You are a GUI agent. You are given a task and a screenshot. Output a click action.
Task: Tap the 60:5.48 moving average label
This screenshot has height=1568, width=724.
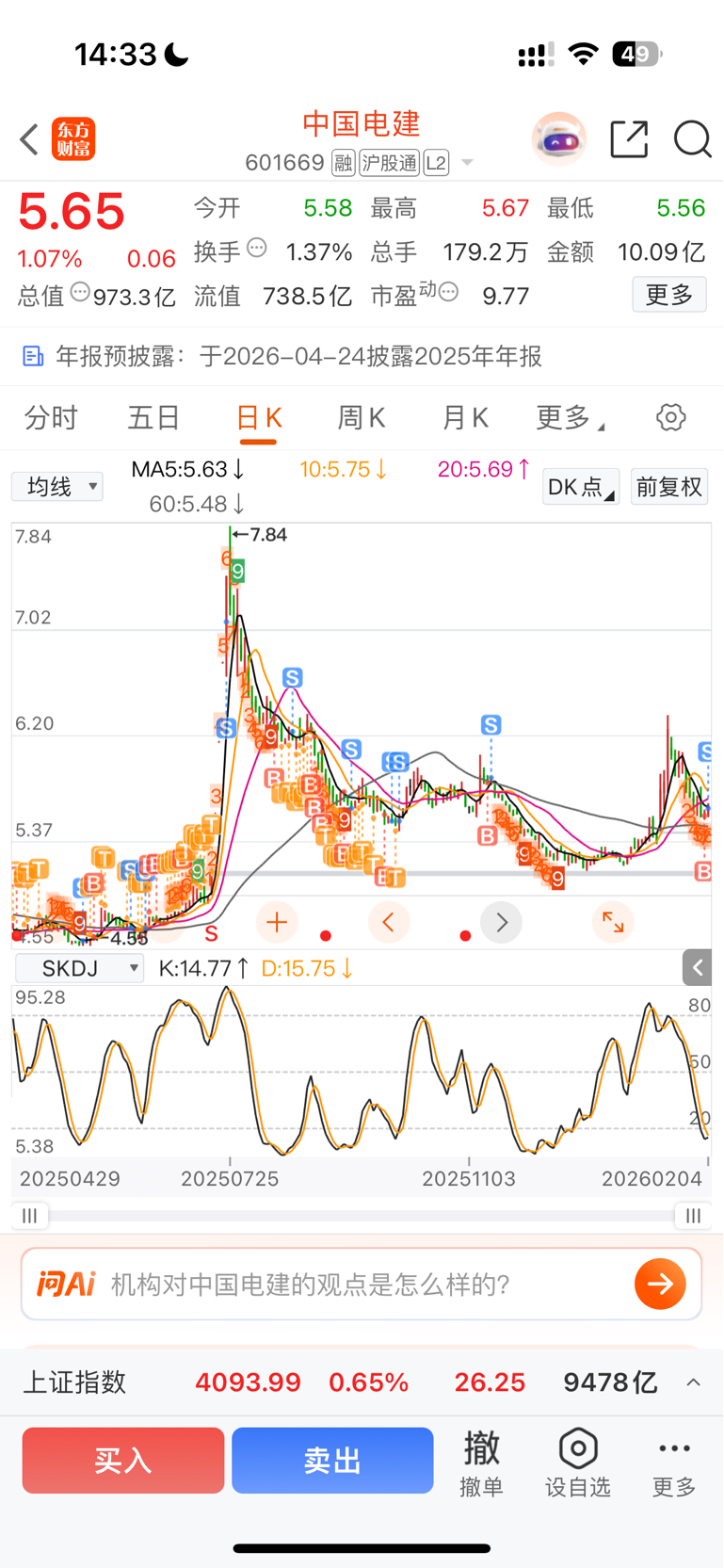click(198, 505)
